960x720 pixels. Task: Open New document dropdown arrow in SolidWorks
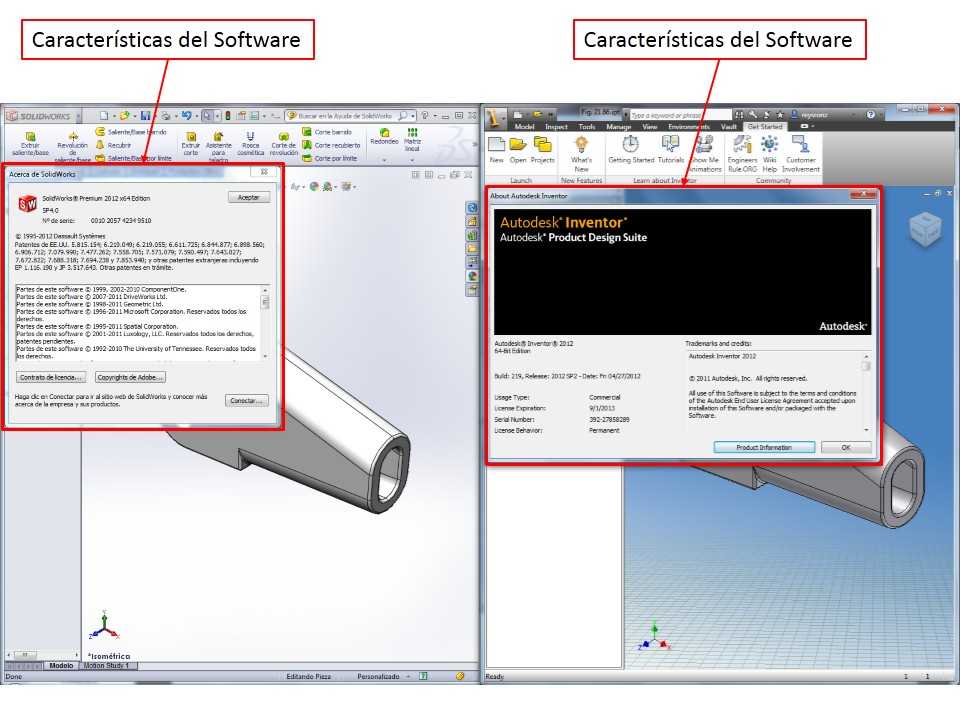pyautogui.click(x=114, y=116)
